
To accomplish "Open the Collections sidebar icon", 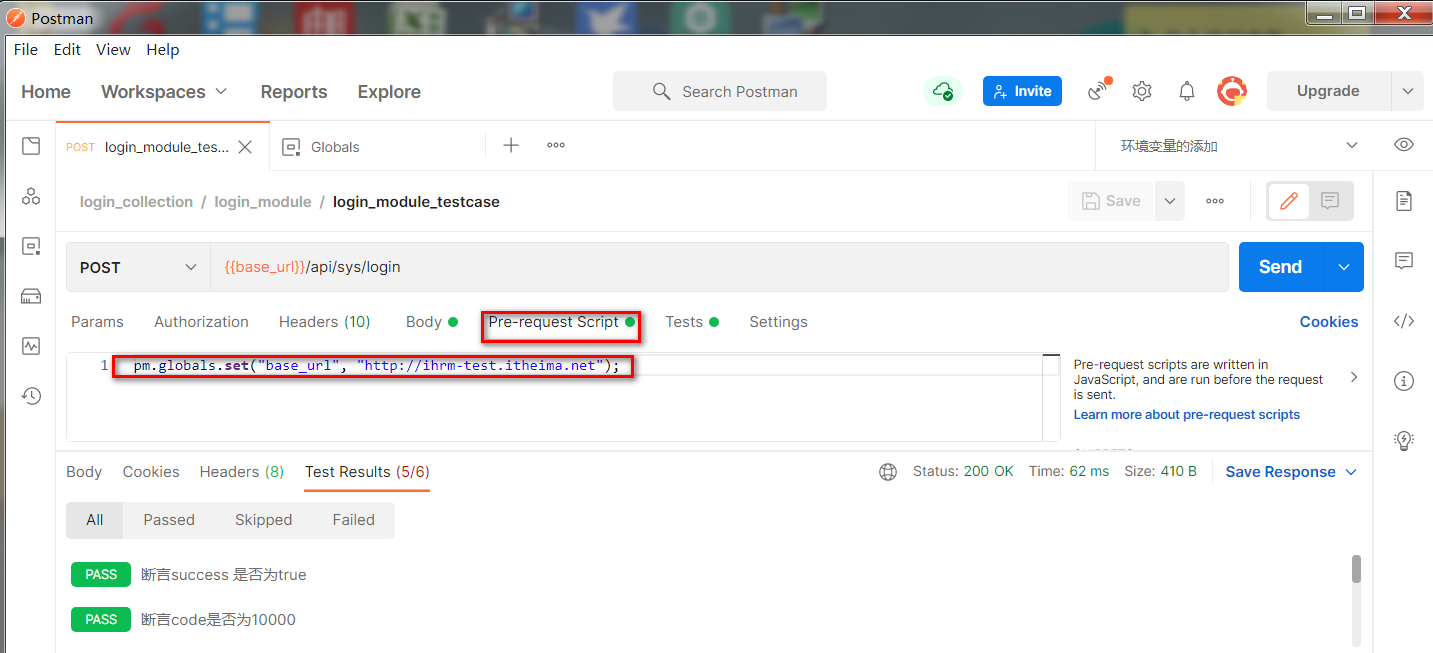I will click(31, 146).
